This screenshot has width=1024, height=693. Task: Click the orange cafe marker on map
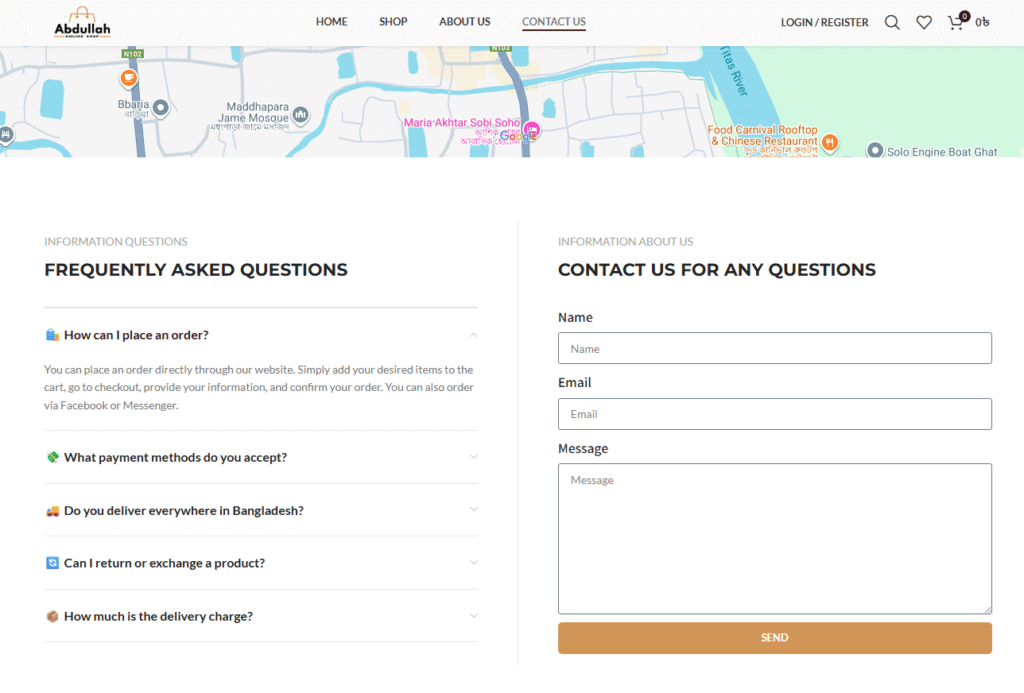(x=129, y=77)
